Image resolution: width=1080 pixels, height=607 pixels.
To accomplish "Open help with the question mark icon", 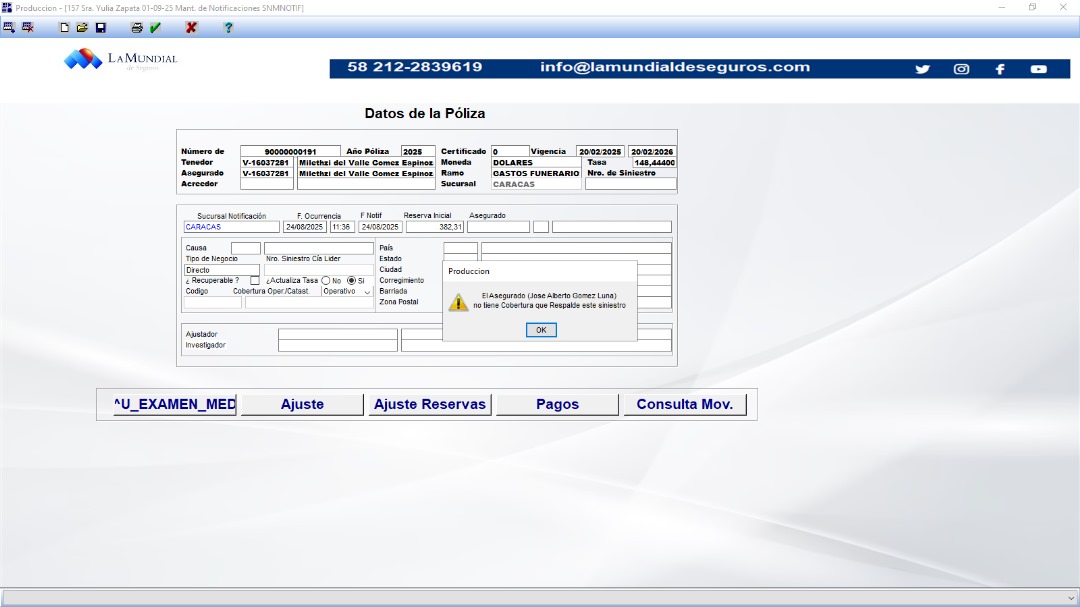I will 228,27.
